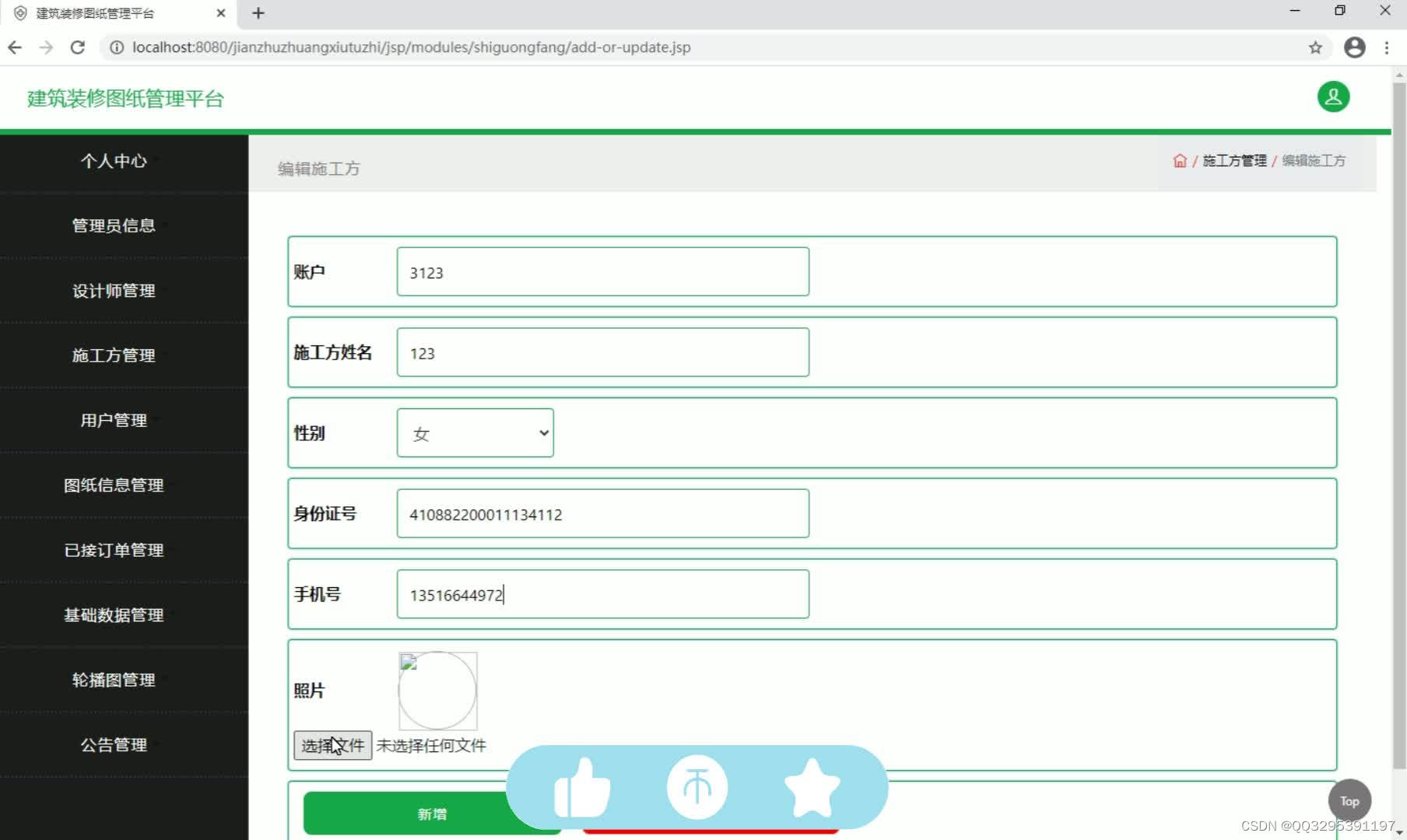Open 施工方管理 in the sidebar
Image resolution: width=1407 pixels, height=840 pixels.
point(114,355)
